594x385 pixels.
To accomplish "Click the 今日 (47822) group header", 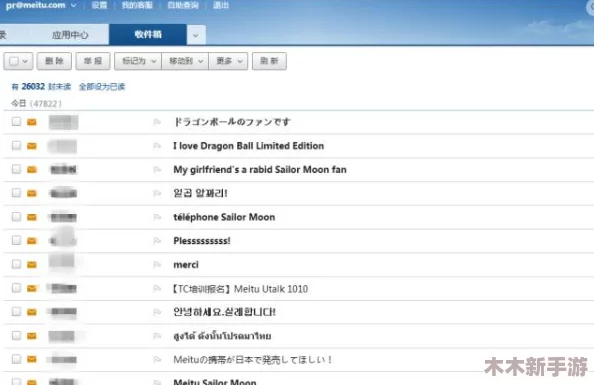I will [36, 103].
